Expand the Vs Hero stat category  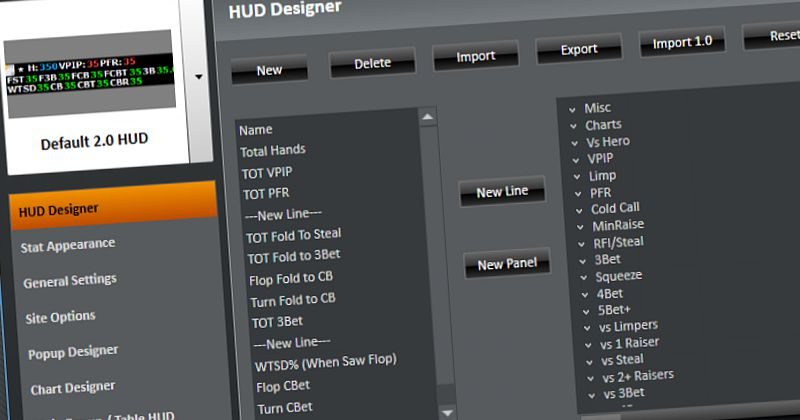(574, 143)
